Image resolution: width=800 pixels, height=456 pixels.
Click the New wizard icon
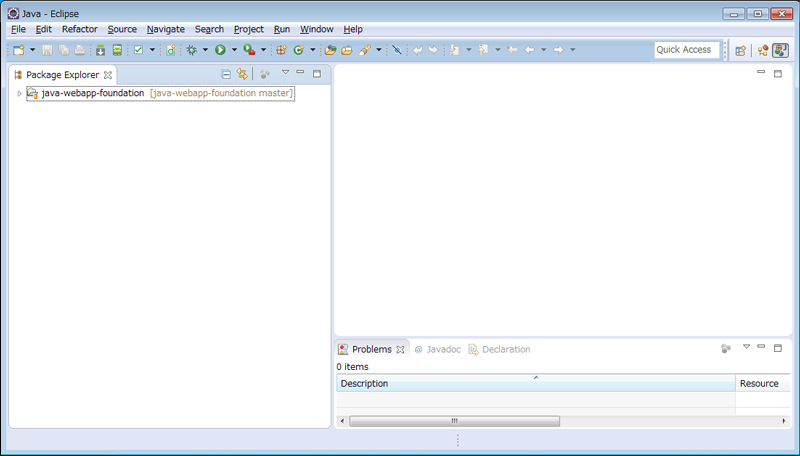point(18,50)
